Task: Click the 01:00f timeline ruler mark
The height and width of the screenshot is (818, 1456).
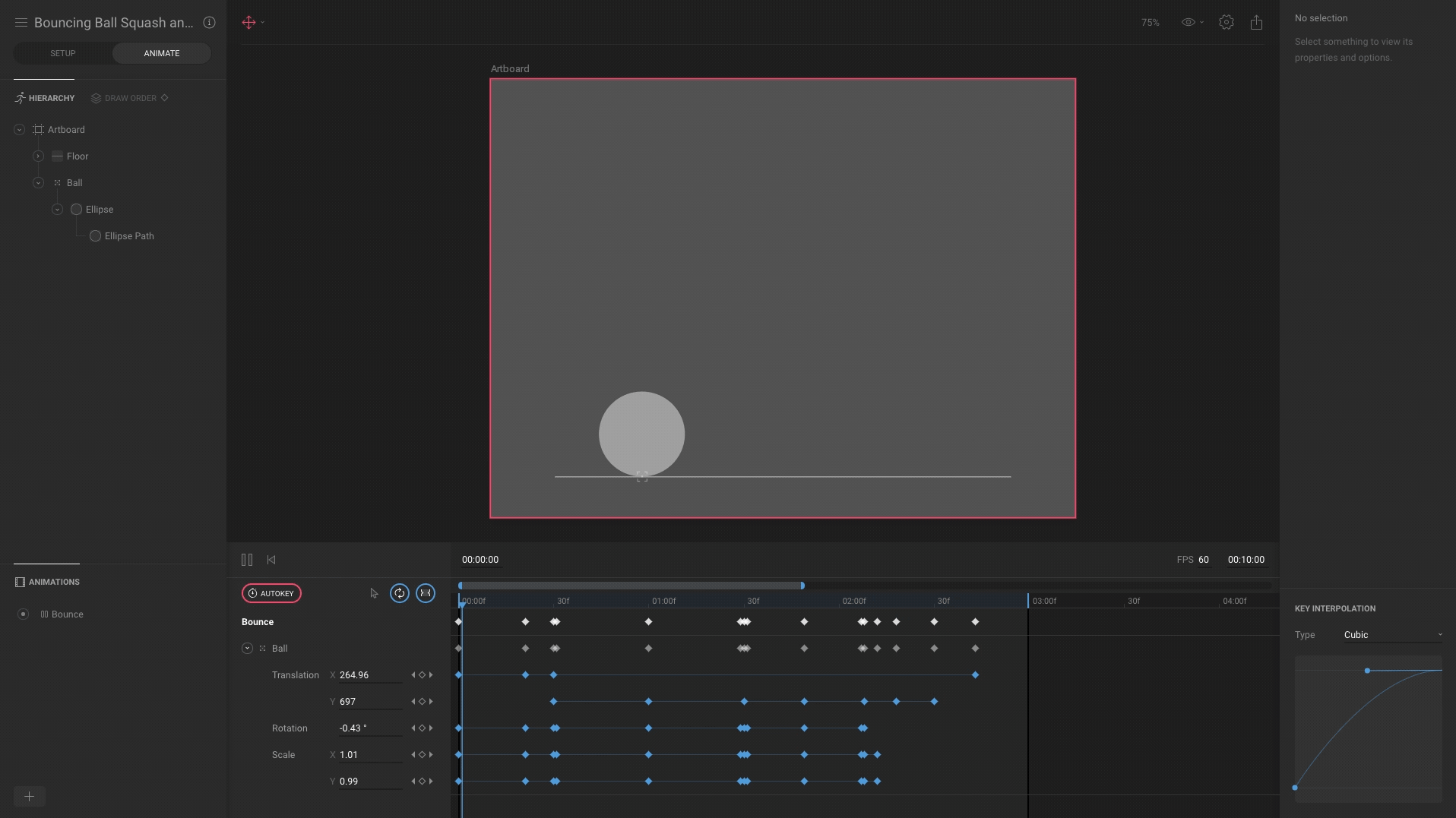Action: pyautogui.click(x=663, y=601)
